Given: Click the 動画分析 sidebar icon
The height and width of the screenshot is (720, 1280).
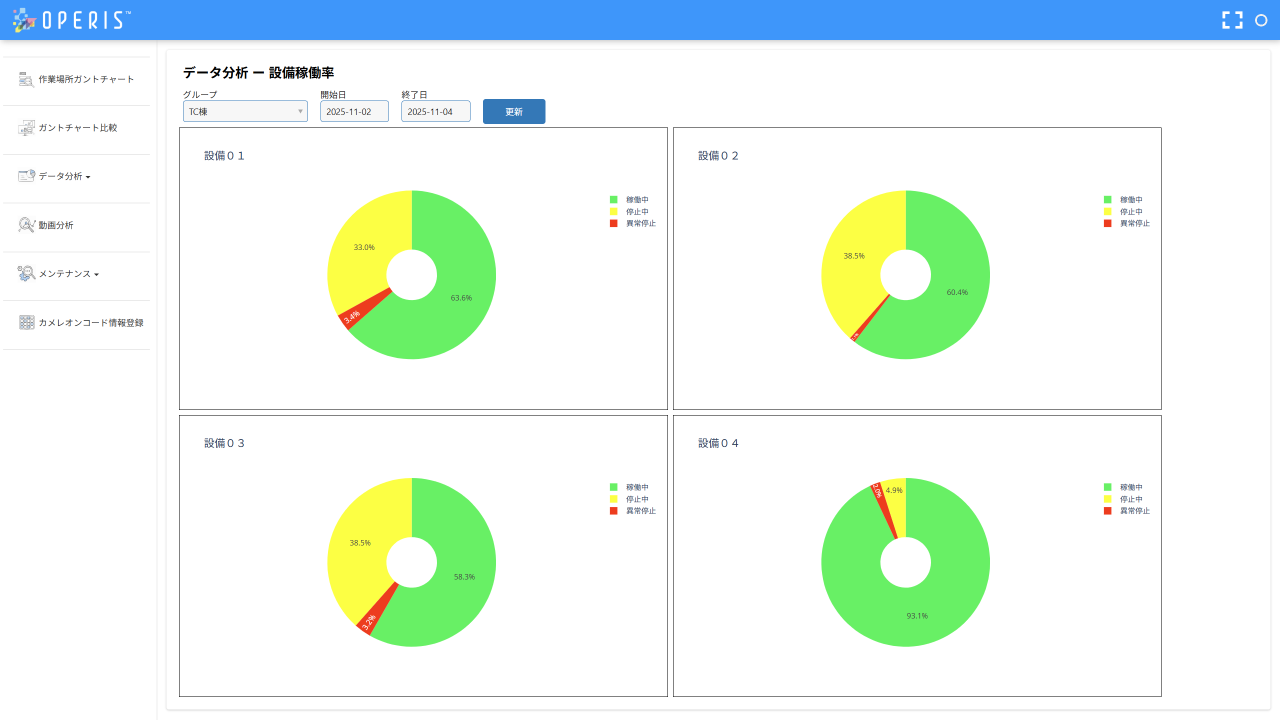Looking at the screenshot, I should click(26, 225).
